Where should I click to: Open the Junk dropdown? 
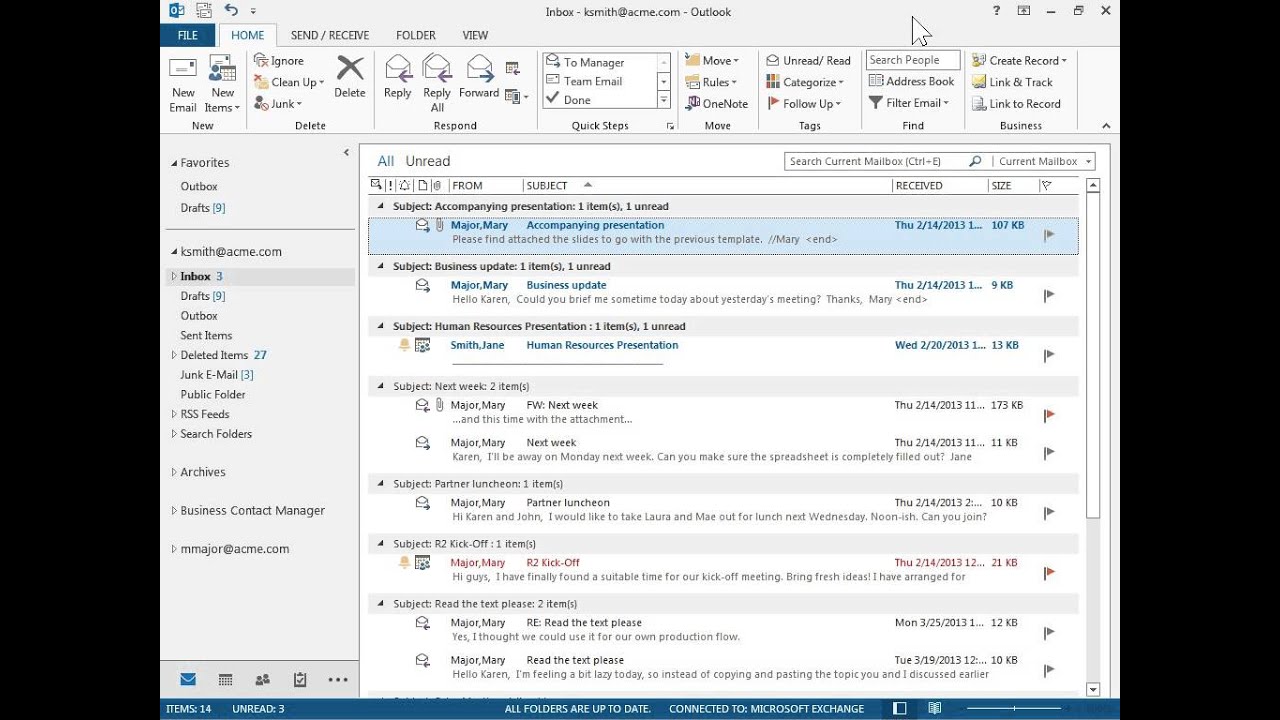pos(278,103)
